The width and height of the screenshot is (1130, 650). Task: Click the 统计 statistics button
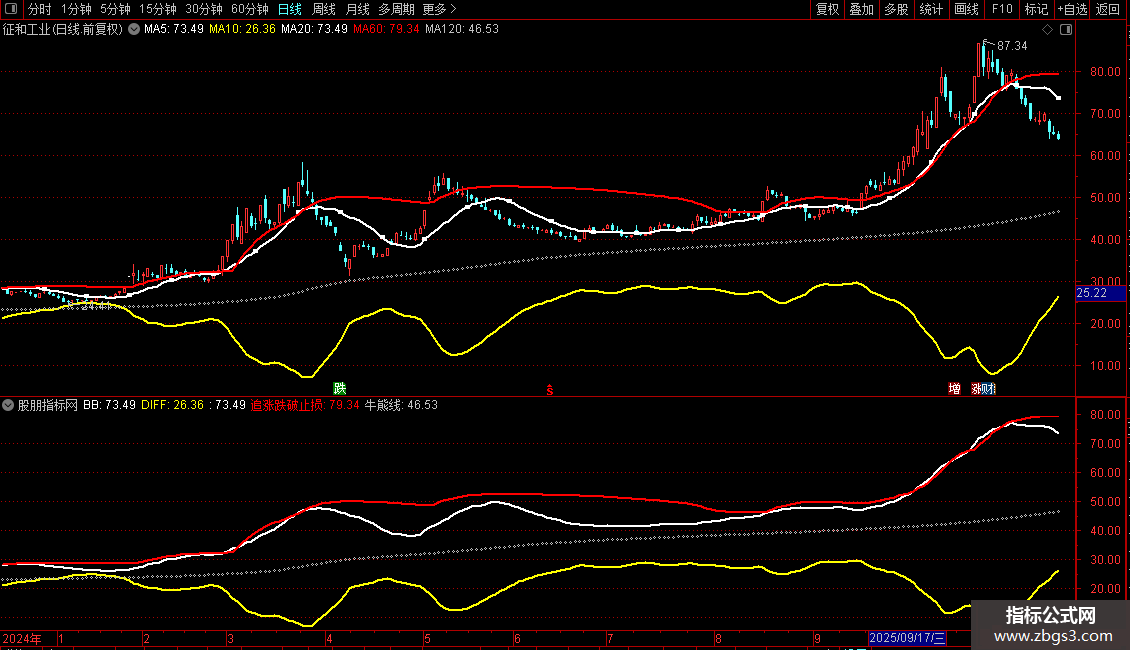point(931,9)
